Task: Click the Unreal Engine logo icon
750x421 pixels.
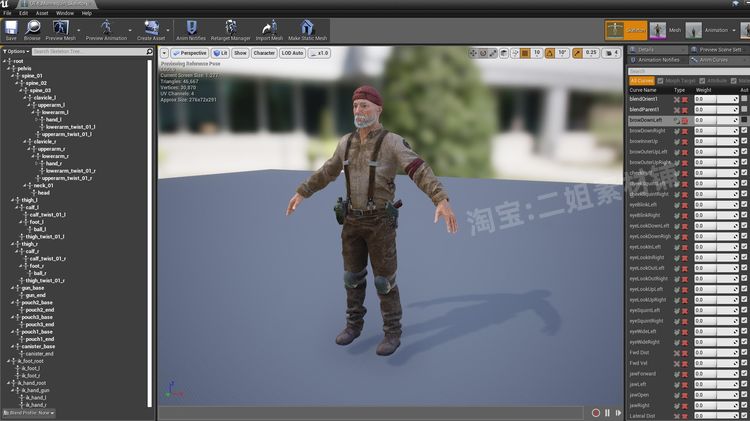Action: coord(5,4)
